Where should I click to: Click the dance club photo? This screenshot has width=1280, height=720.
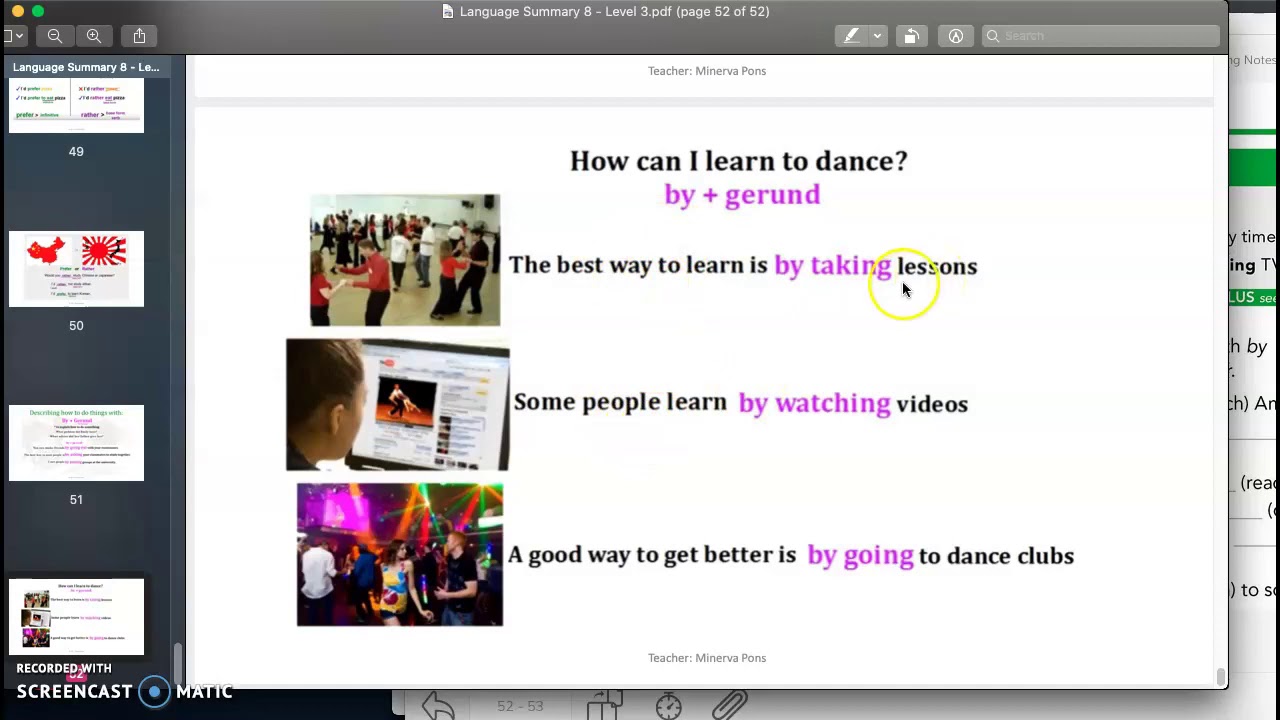[x=400, y=555]
